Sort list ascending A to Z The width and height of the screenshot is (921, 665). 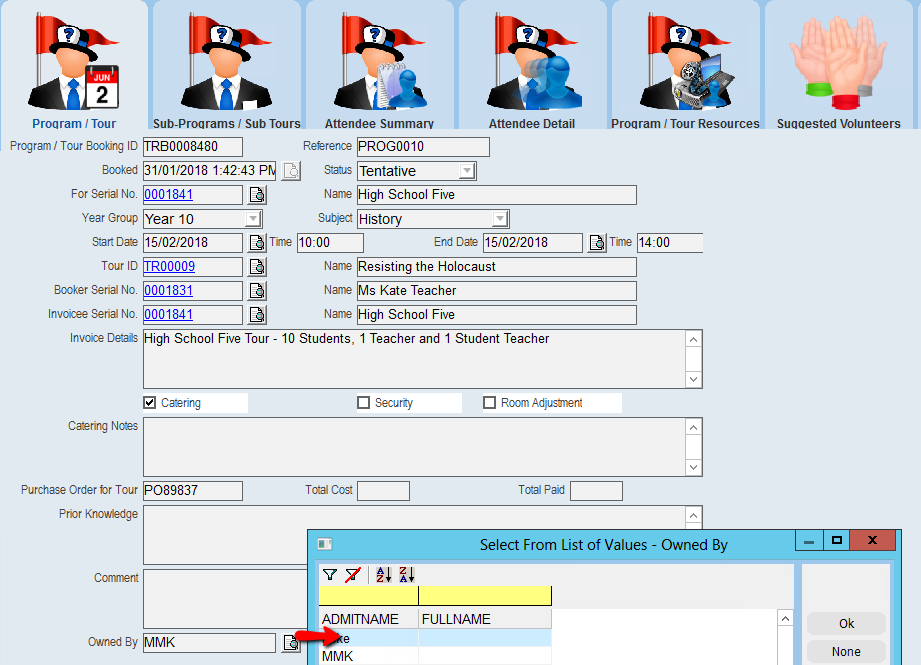coord(383,575)
